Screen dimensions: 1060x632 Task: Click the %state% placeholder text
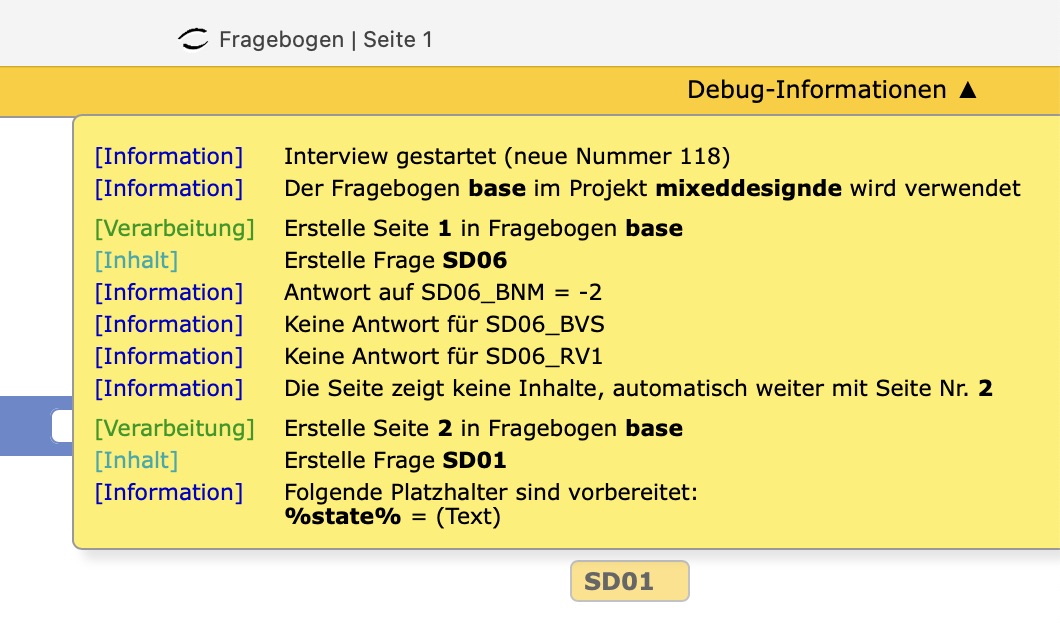pyautogui.click(x=343, y=516)
